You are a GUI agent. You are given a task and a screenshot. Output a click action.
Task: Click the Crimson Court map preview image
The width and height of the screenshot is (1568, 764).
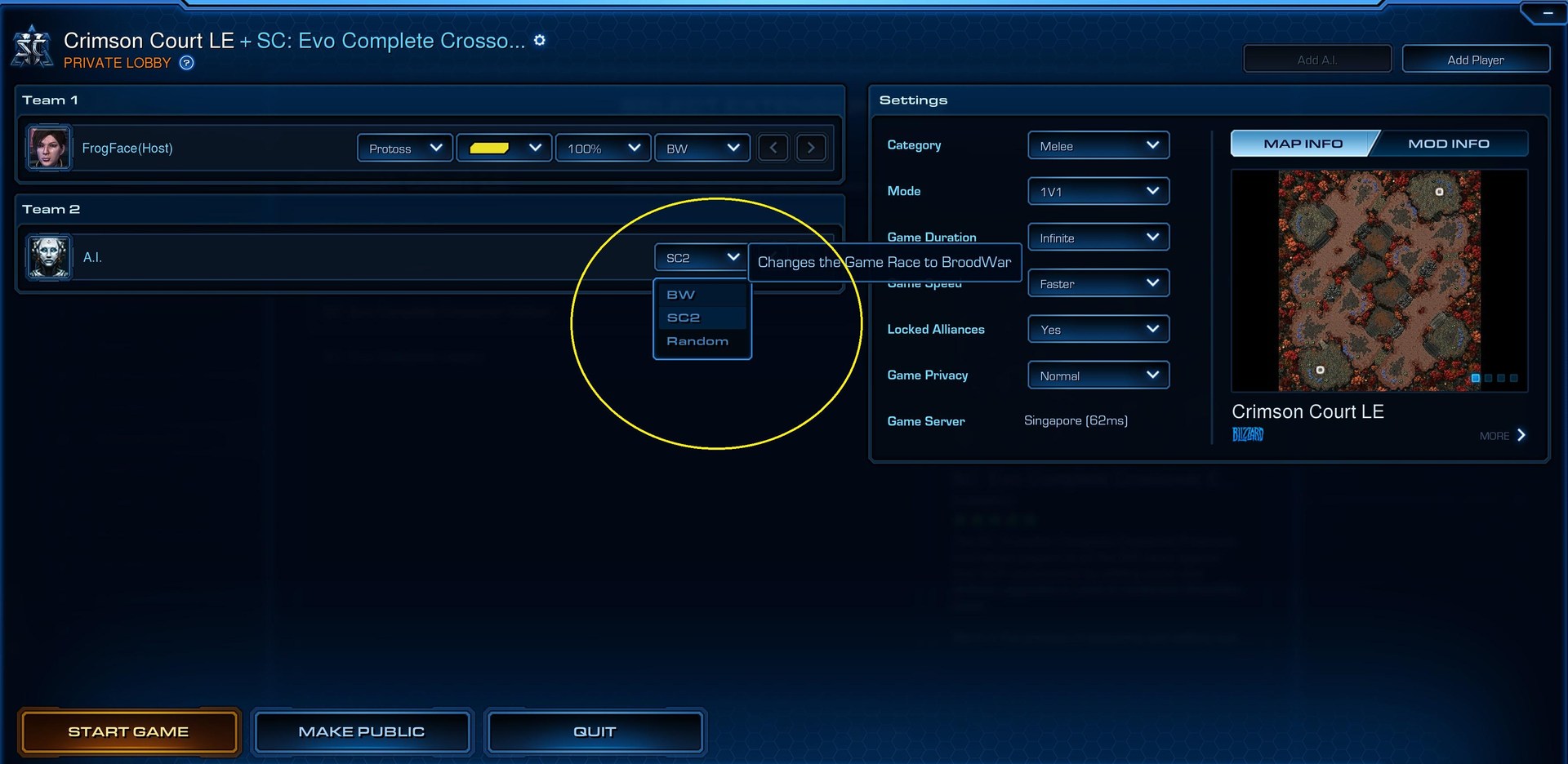point(1379,280)
